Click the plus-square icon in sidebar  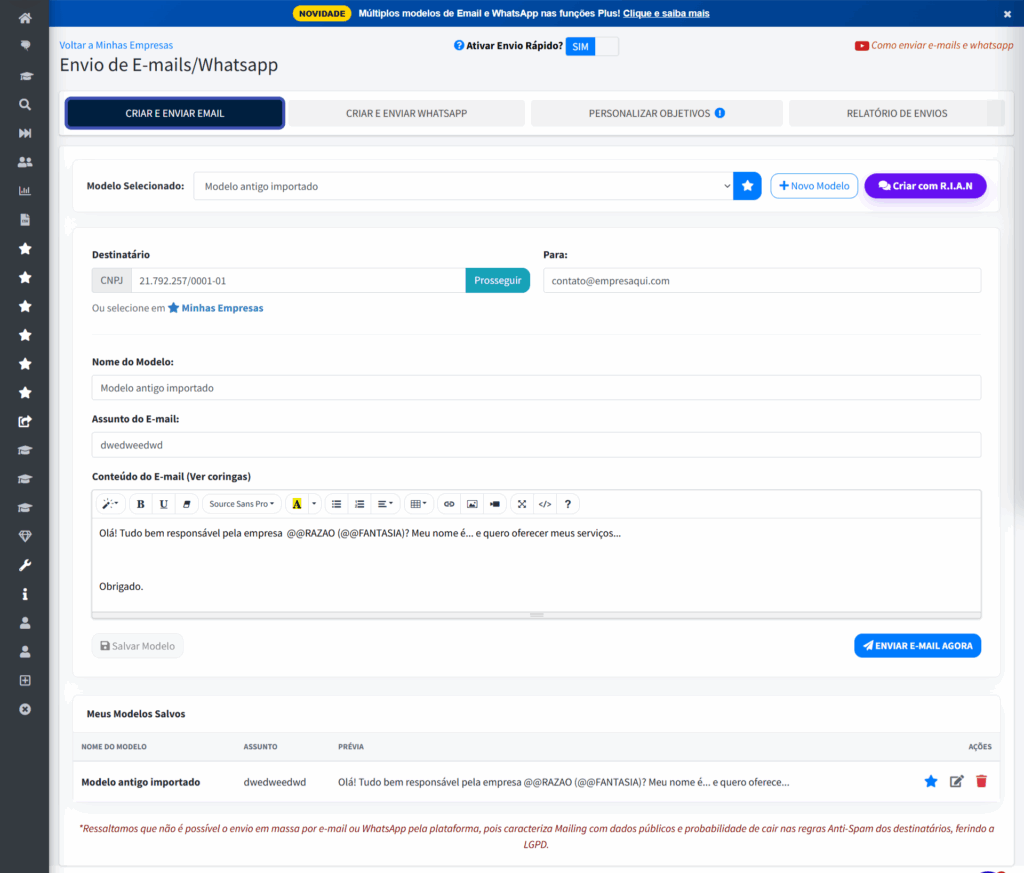tap(25, 680)
